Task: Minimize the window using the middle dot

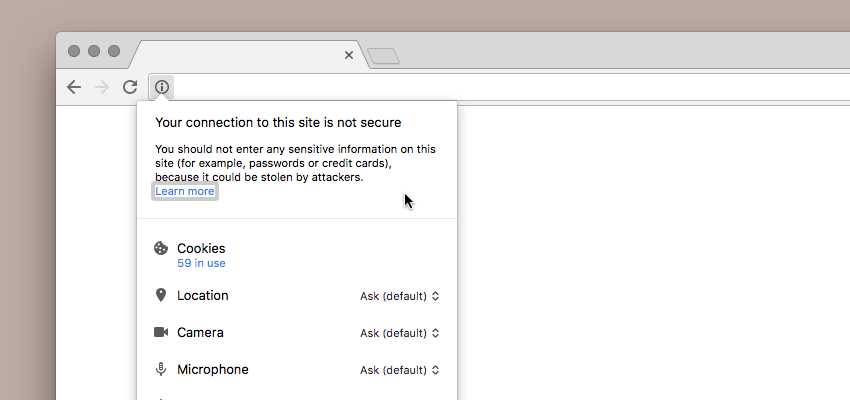Action: (94, 51)
